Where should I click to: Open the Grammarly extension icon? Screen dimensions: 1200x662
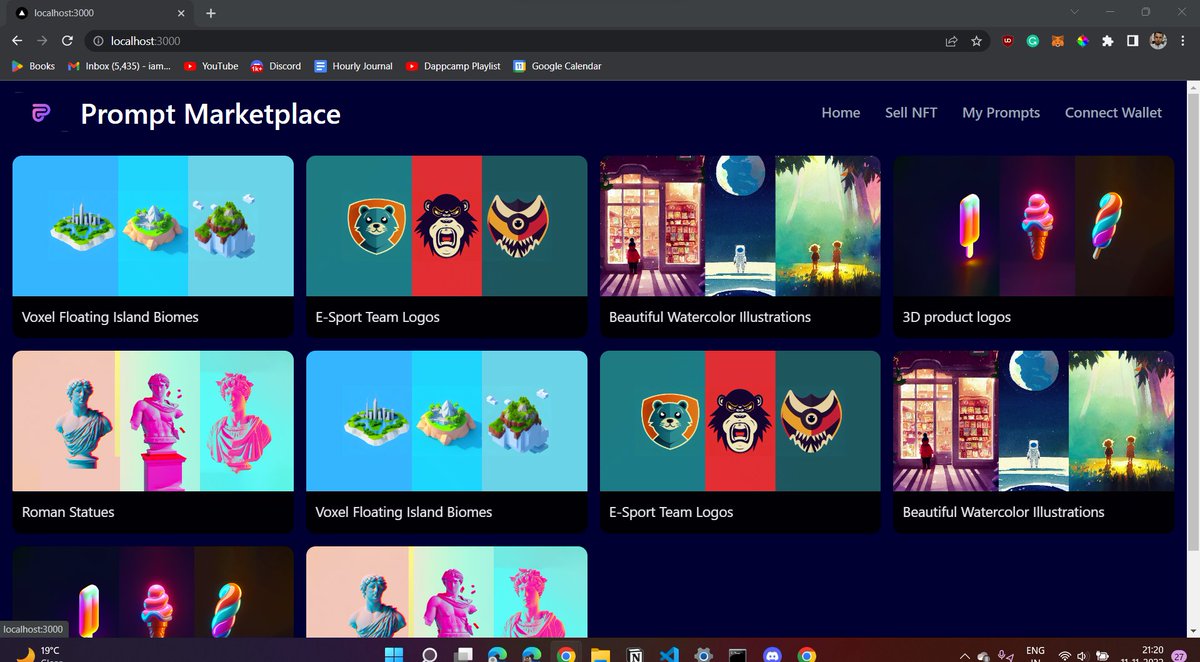click(x=1033, y=41)
